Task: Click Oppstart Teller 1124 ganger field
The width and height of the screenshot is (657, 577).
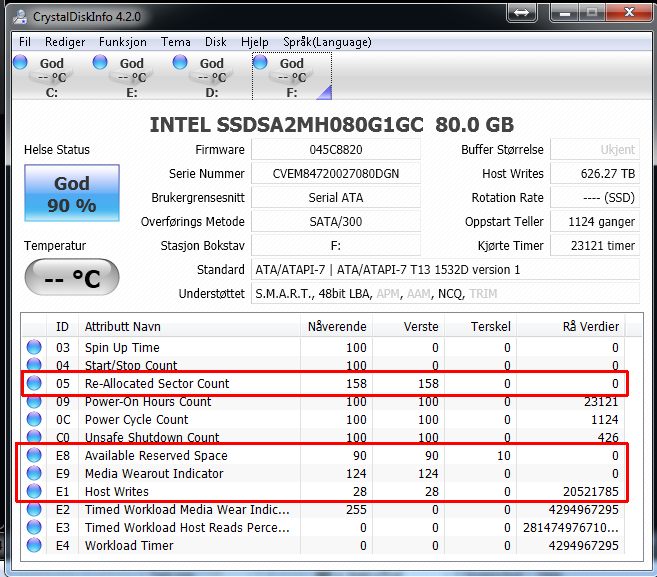Action: (x=595, y=221)
